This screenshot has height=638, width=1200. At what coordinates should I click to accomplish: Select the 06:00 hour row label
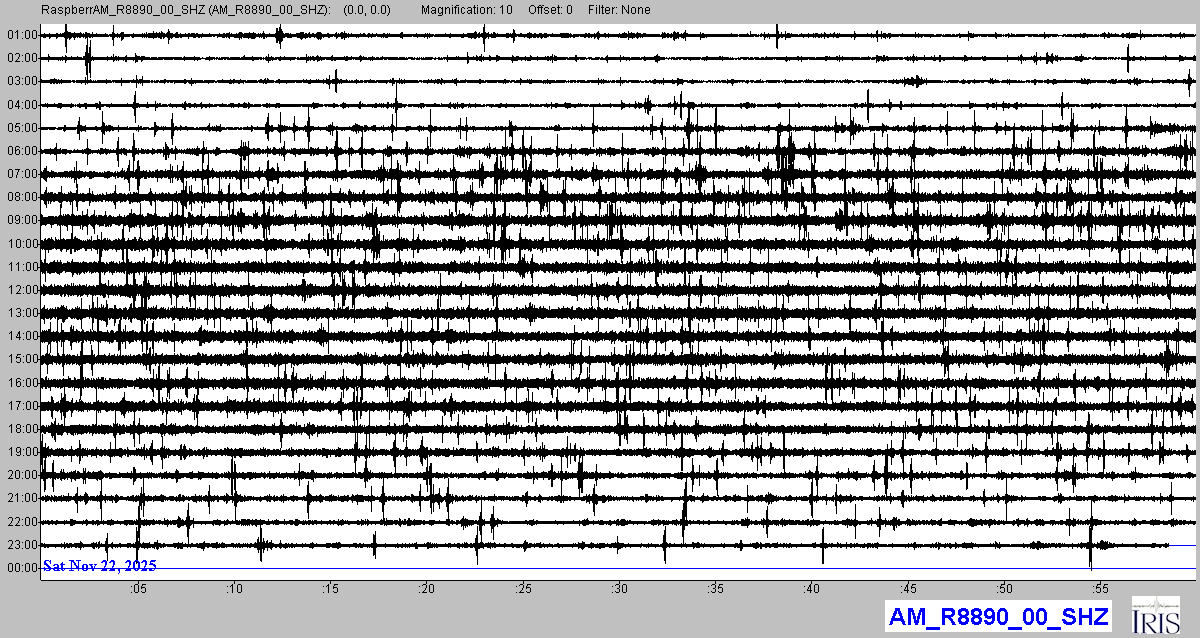22,151
